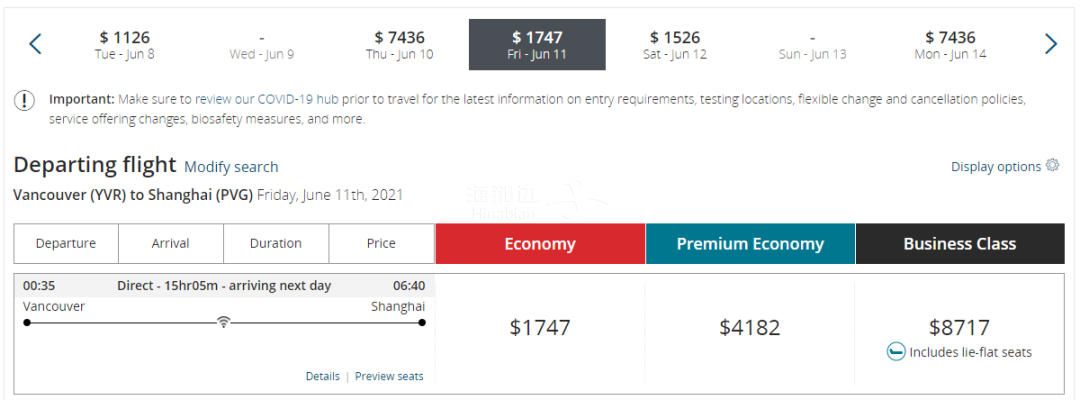Click the Wi-Fi icon on flight route
This screenshot has width=1080, height=400.
click(223, 322)
